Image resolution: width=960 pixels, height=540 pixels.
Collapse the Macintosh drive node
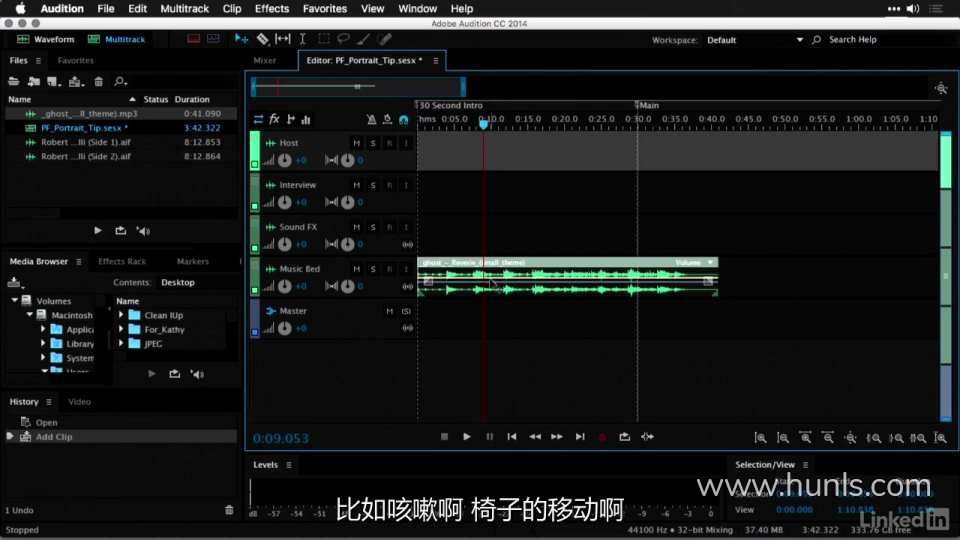click(x=29, y=315)
